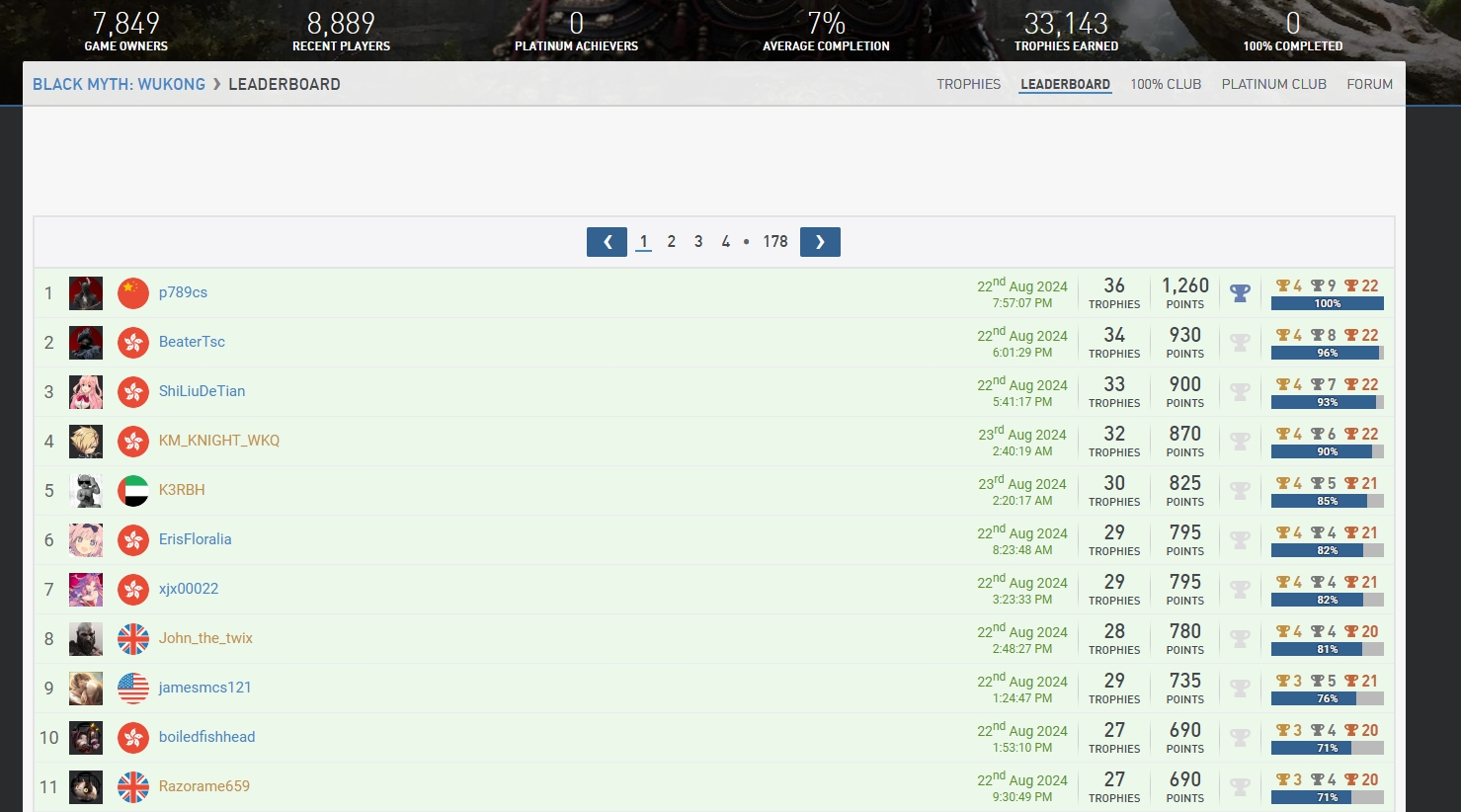Click the Hong Kong flag beside BeaterTsc
This screenshot has height=812, width=1461.
[133, 343]
